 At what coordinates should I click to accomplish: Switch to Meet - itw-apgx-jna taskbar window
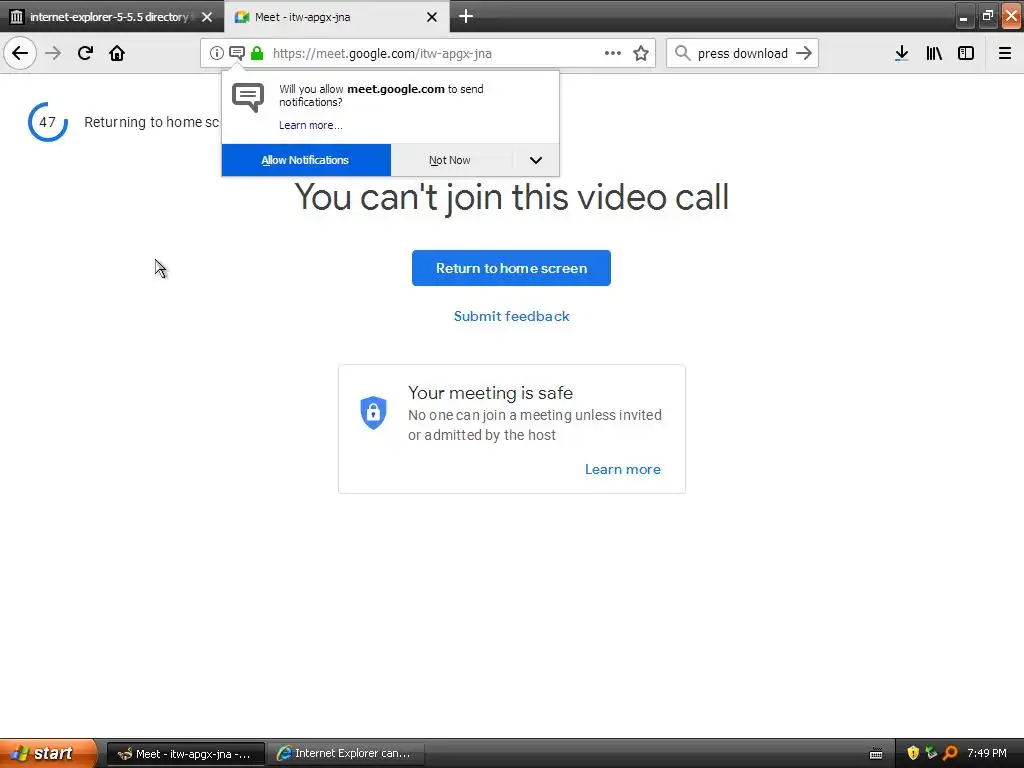(185, 754)
